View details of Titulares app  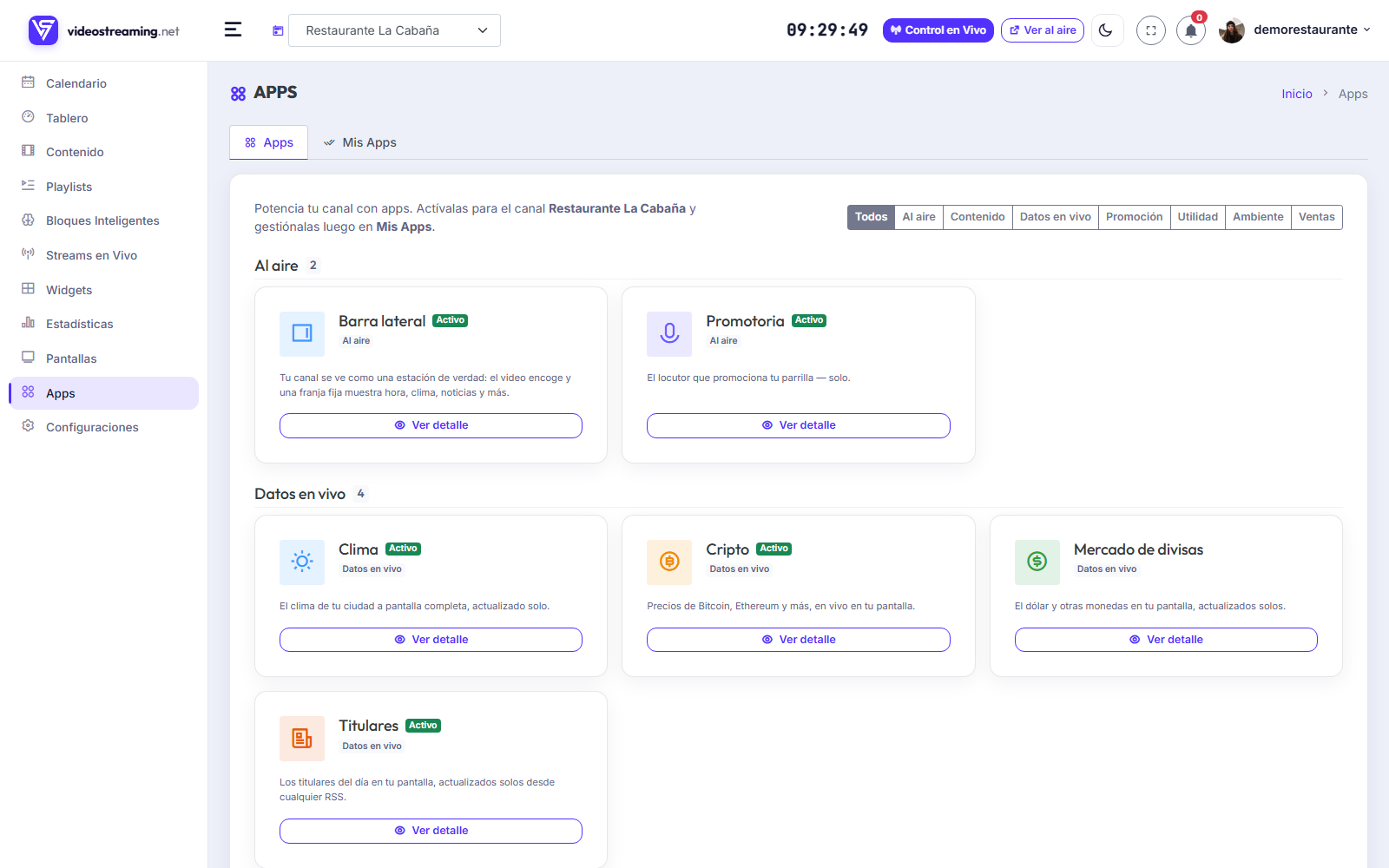pos(431,831)
